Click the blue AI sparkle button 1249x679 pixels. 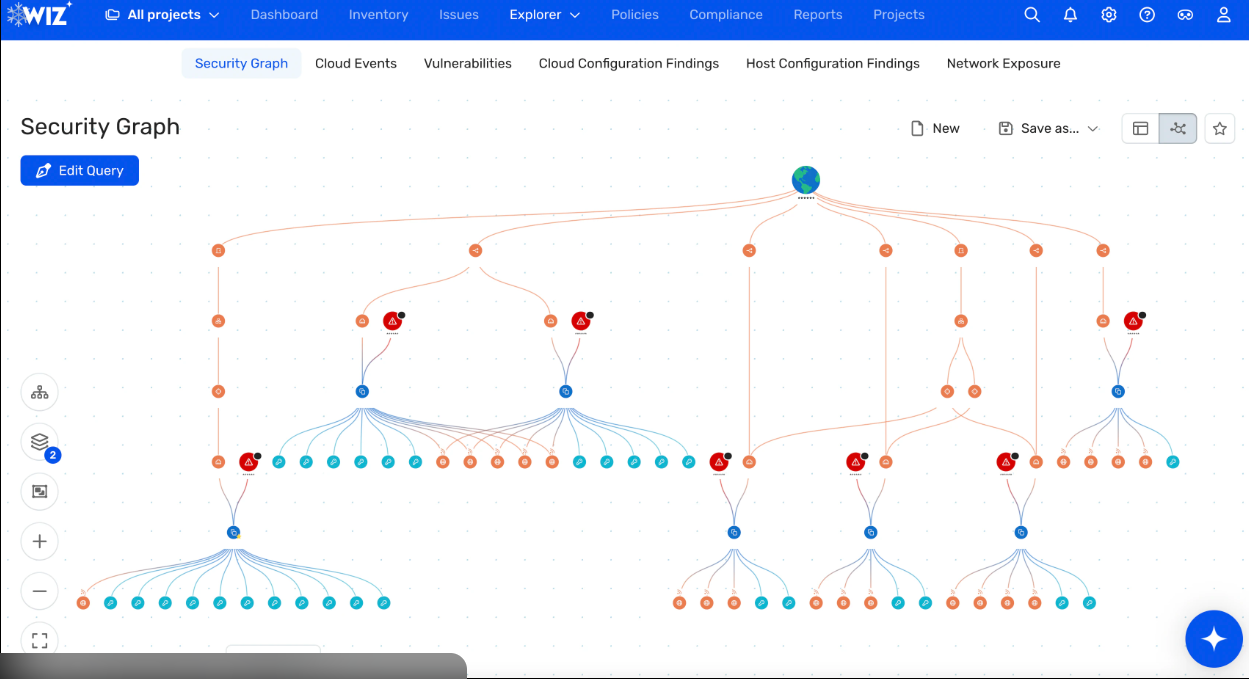point(1214,639)
